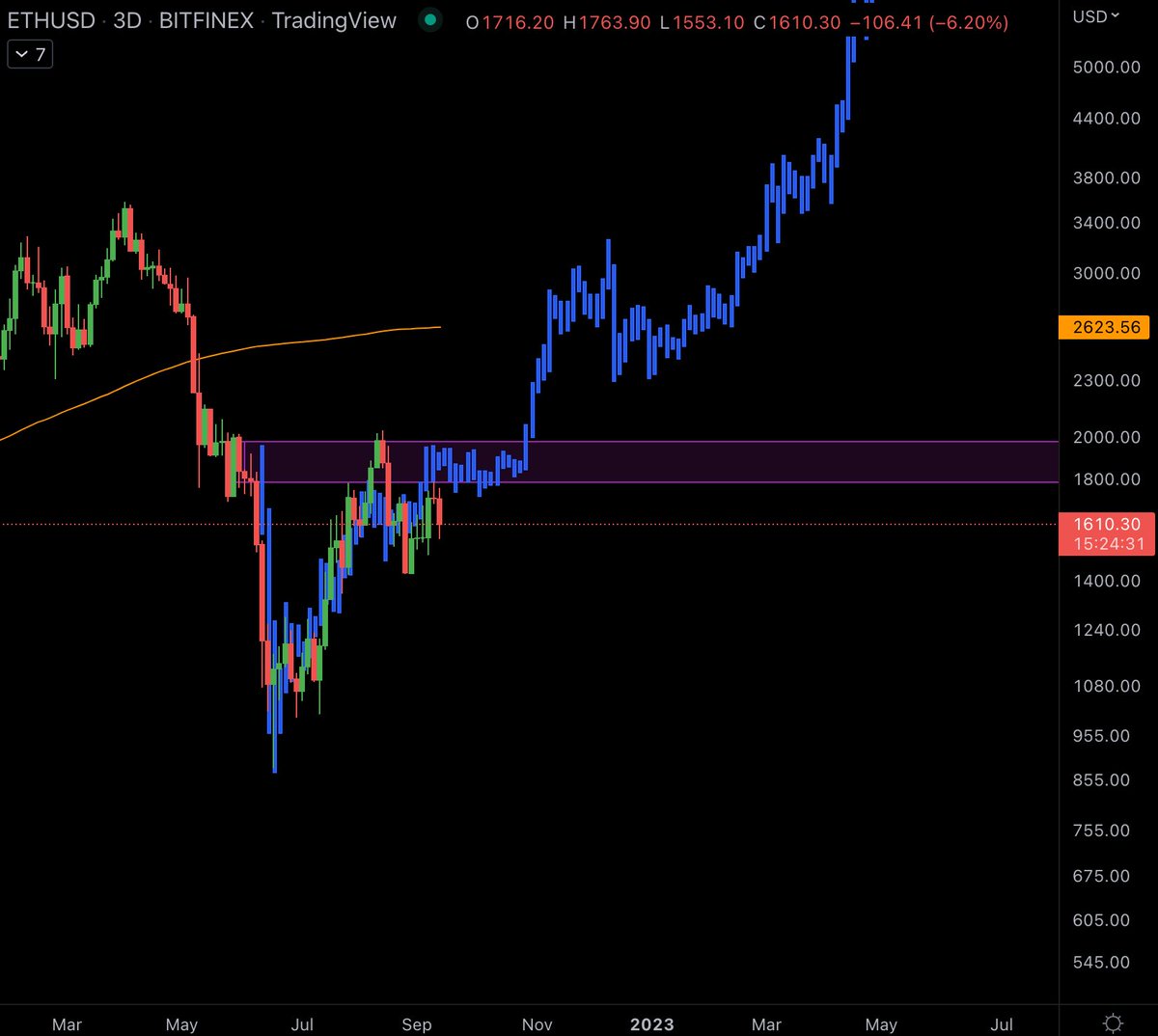Click the 1080.00 price axis label

(1106, 686)
